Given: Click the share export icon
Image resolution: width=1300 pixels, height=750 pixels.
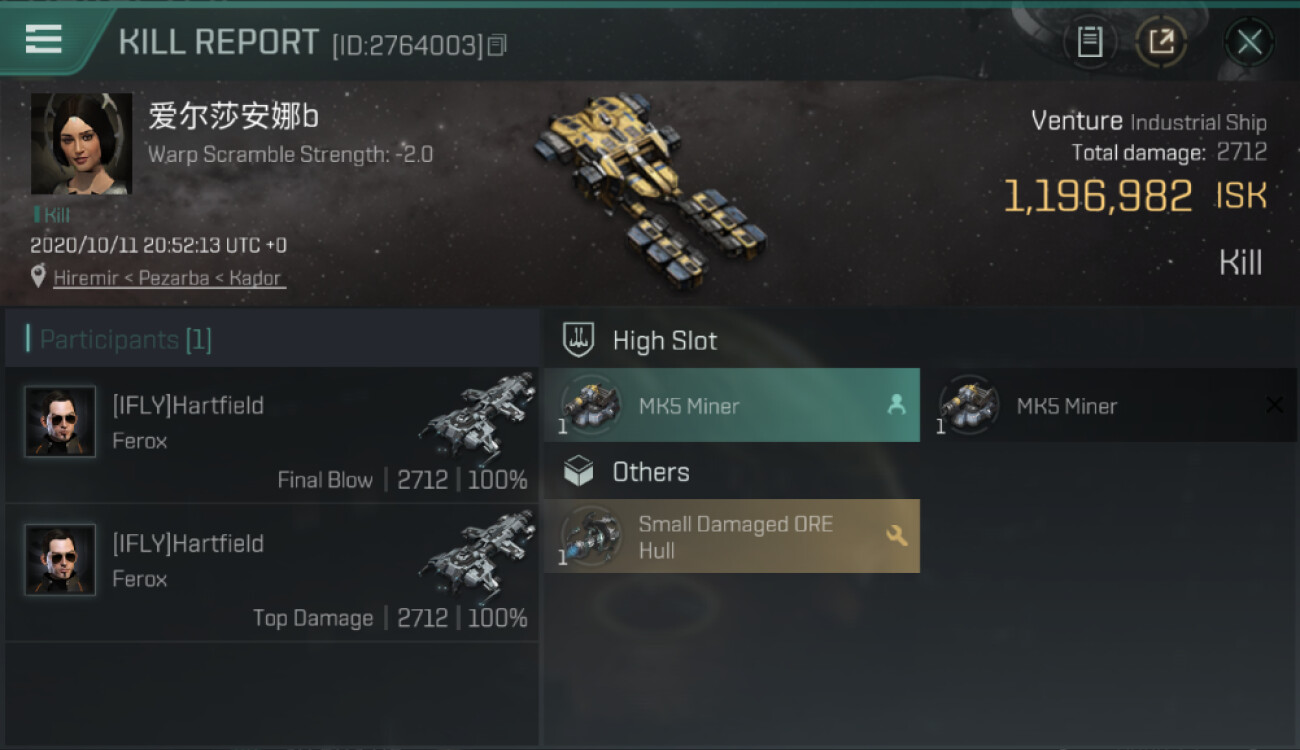Looking at the screenshot, I should (1161, 42).
